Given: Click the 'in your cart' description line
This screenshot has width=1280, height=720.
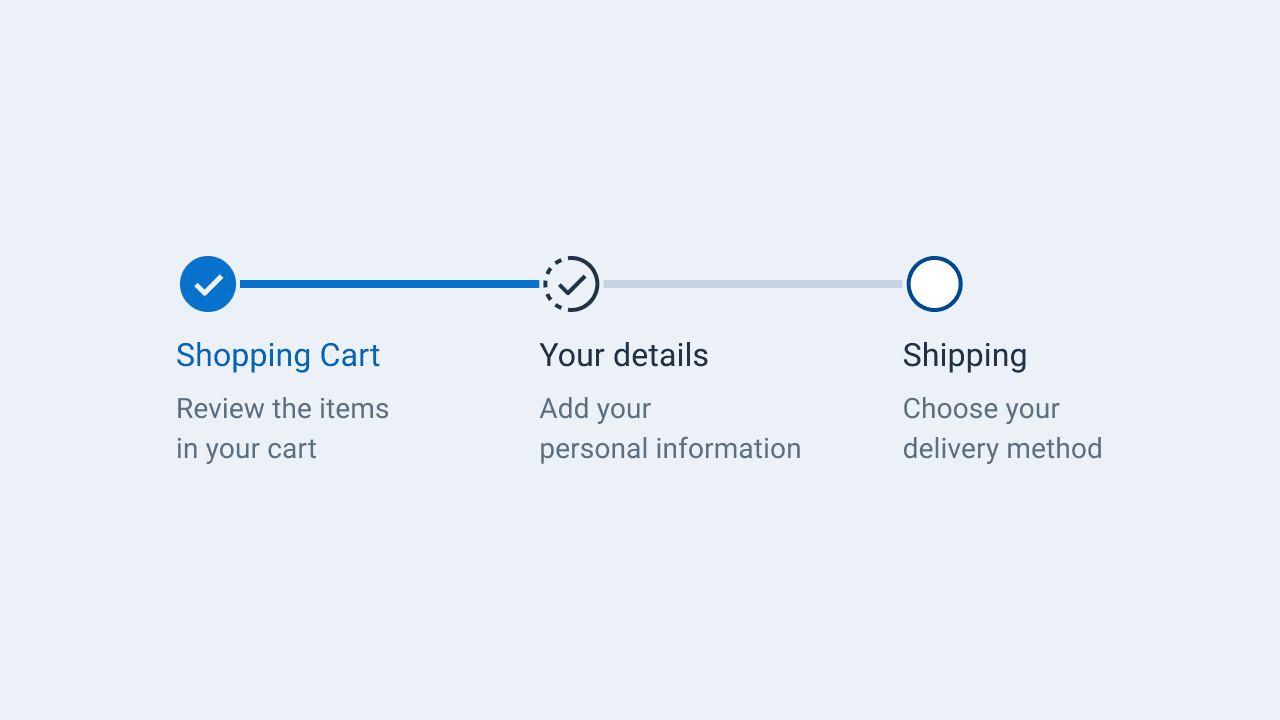Looking at the screenshot, I should click(246, 448).
